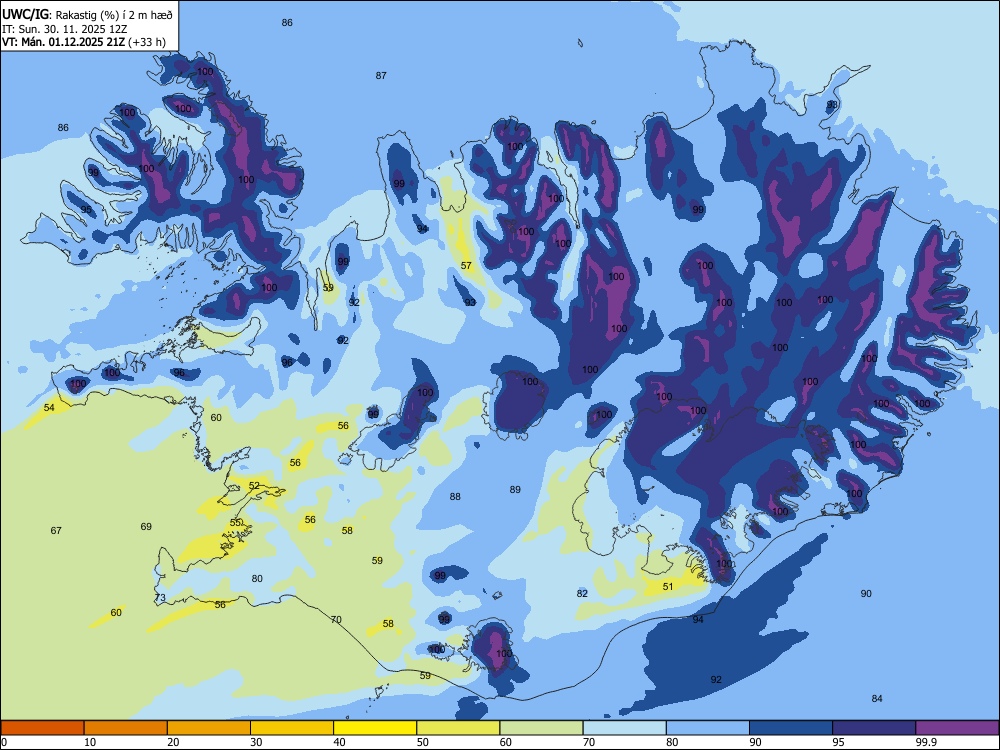Select the map value '67' in the southwest ocean
The image size is (1000, 750).
[56, 531]
